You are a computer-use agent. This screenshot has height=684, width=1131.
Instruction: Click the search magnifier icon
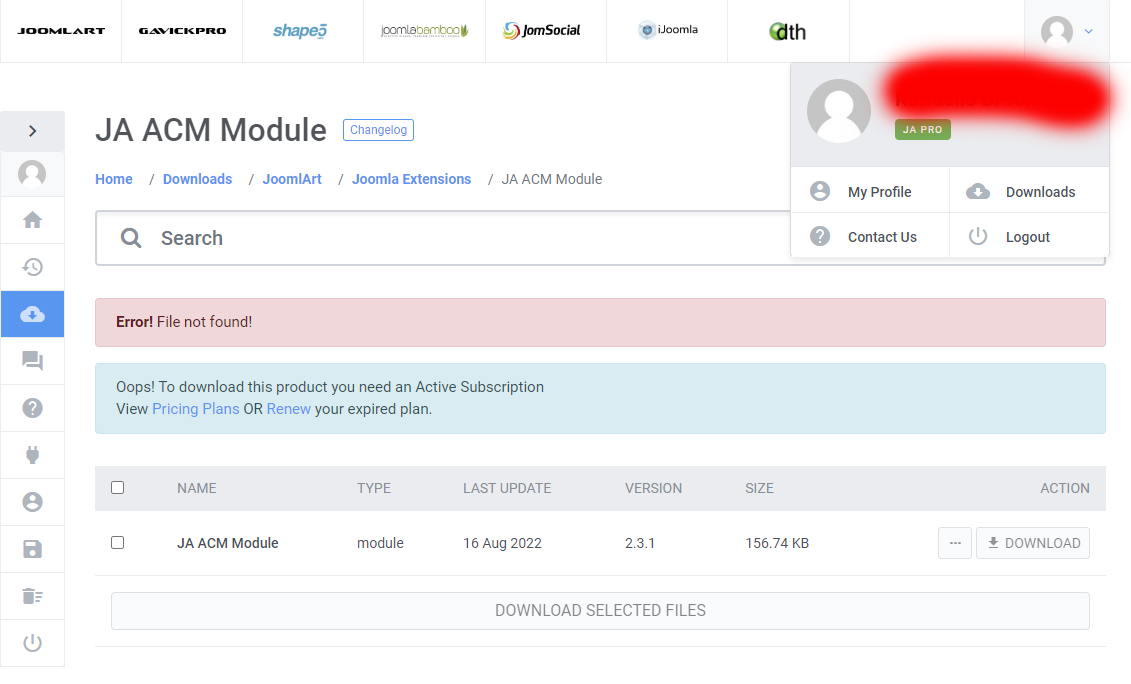click(x=131, y=237)
